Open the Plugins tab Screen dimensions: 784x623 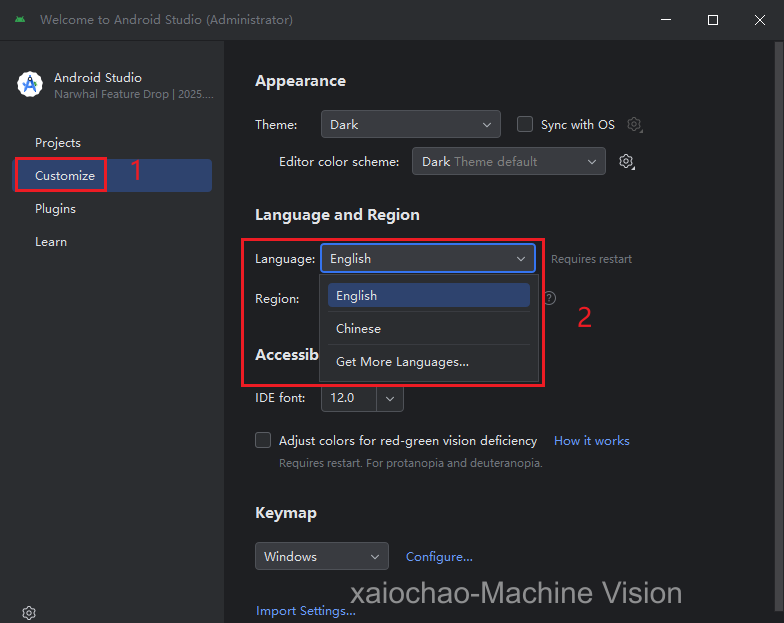tap(112, 208)
